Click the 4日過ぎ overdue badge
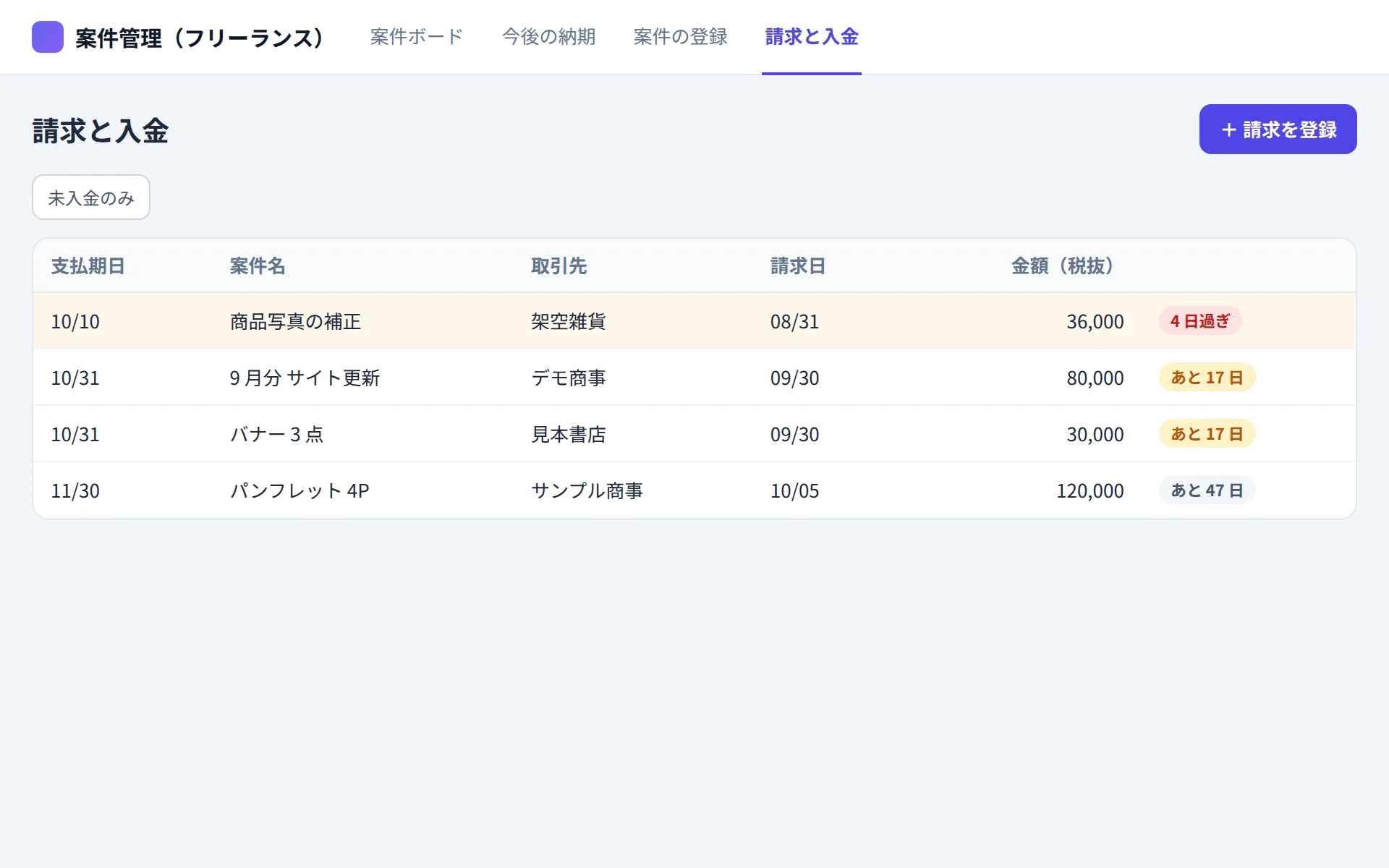 (1200, 321)
